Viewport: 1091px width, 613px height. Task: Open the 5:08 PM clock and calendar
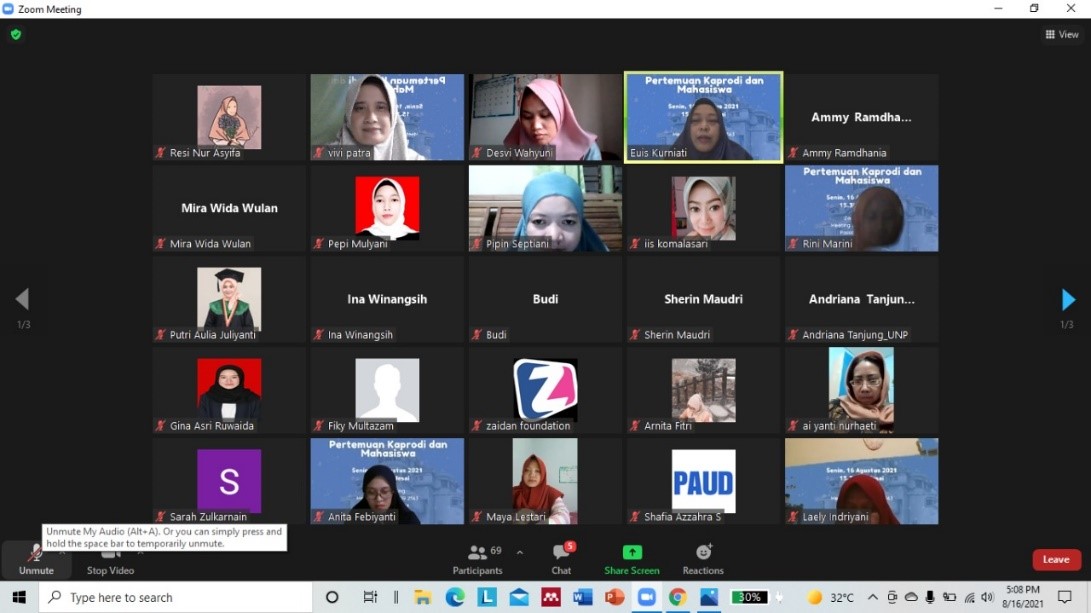tap(1023, 597)
